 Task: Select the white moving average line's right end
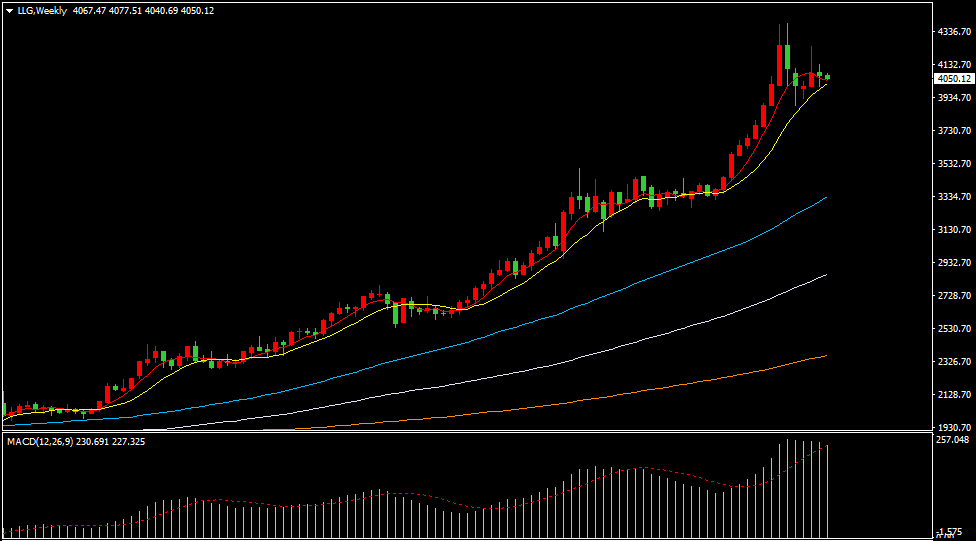tap(825, 275)
